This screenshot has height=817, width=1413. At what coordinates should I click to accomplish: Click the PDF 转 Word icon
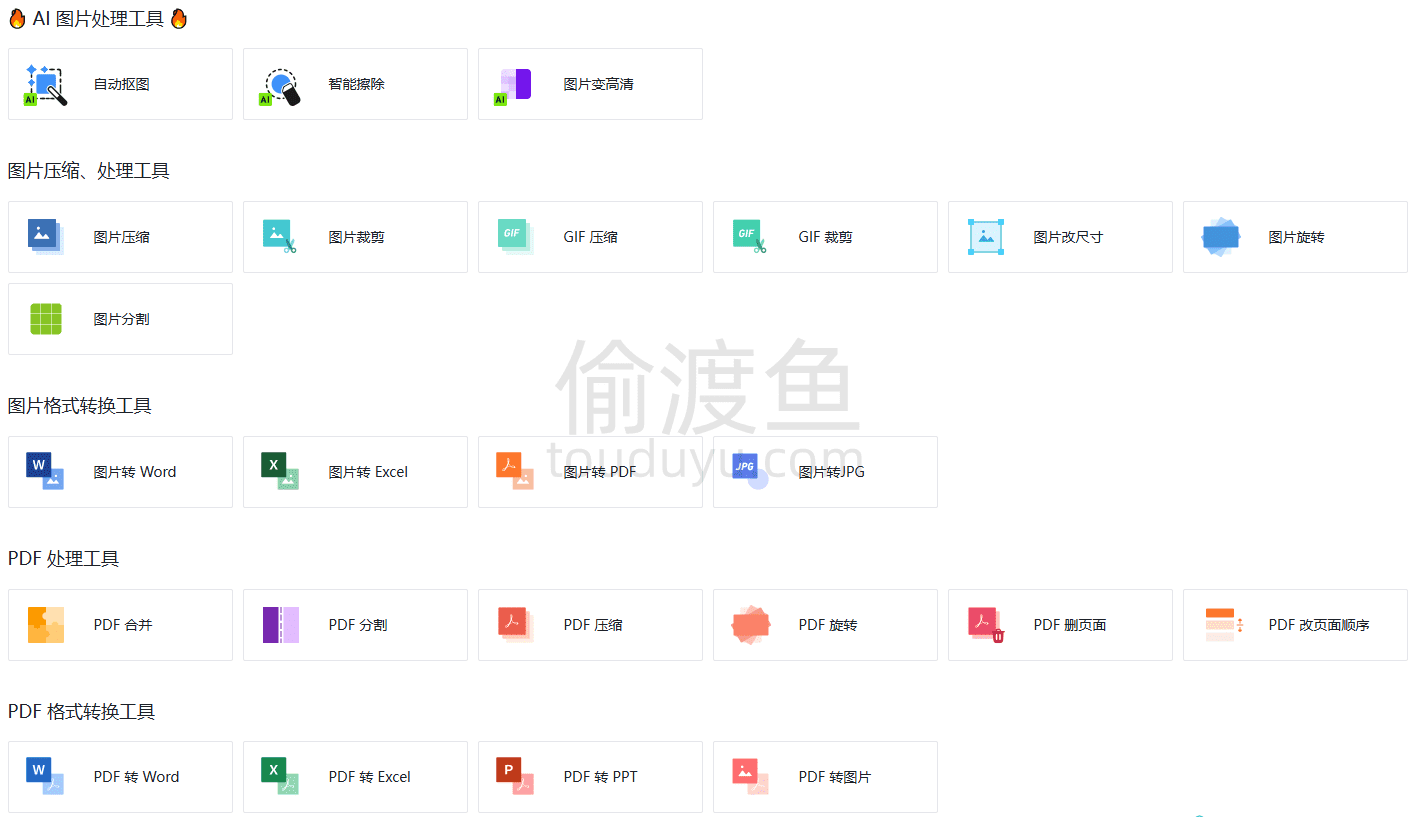coord(45,777)
